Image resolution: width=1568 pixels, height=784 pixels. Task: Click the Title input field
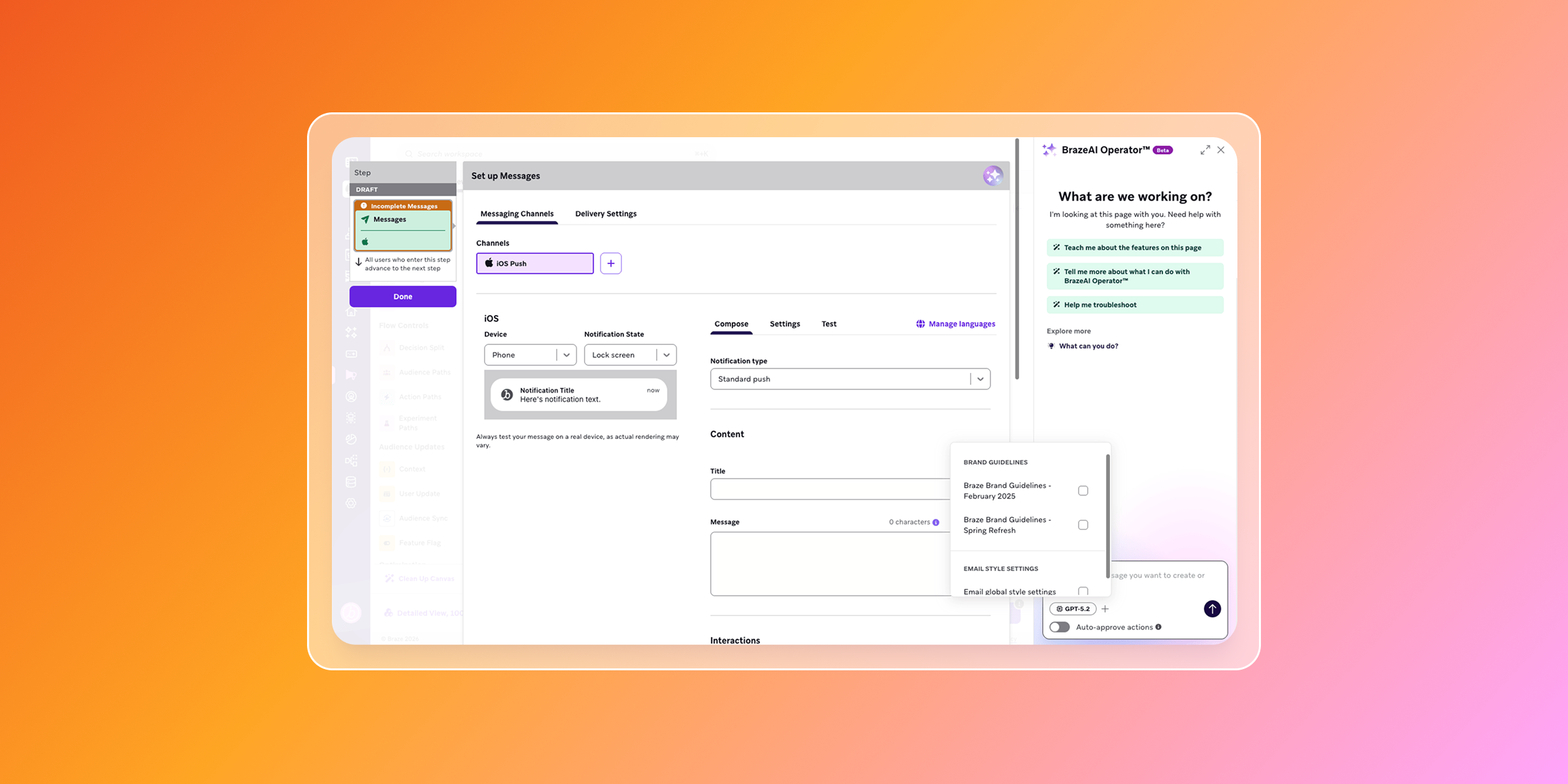830,489
